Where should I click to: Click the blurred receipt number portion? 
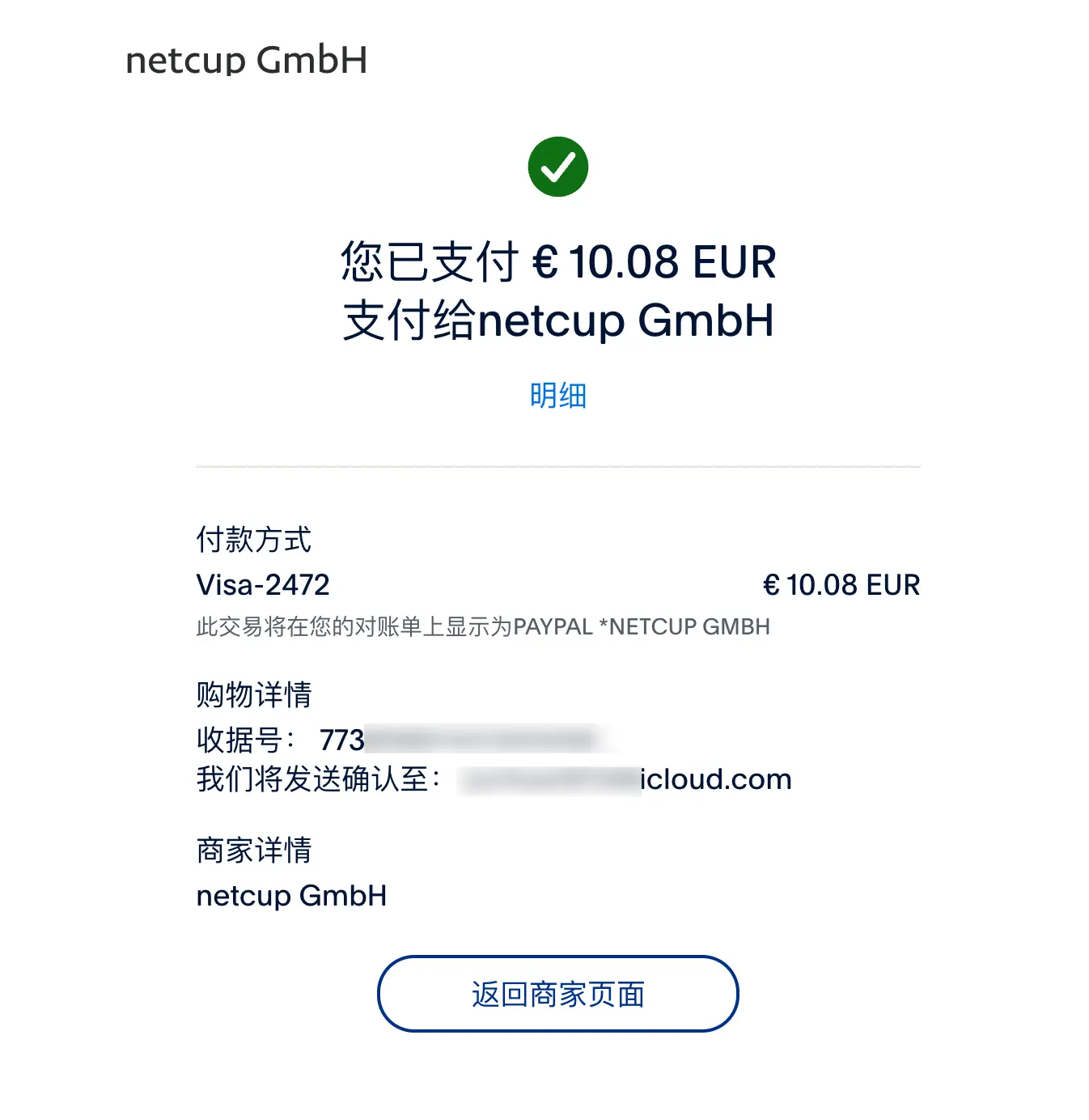482,739
